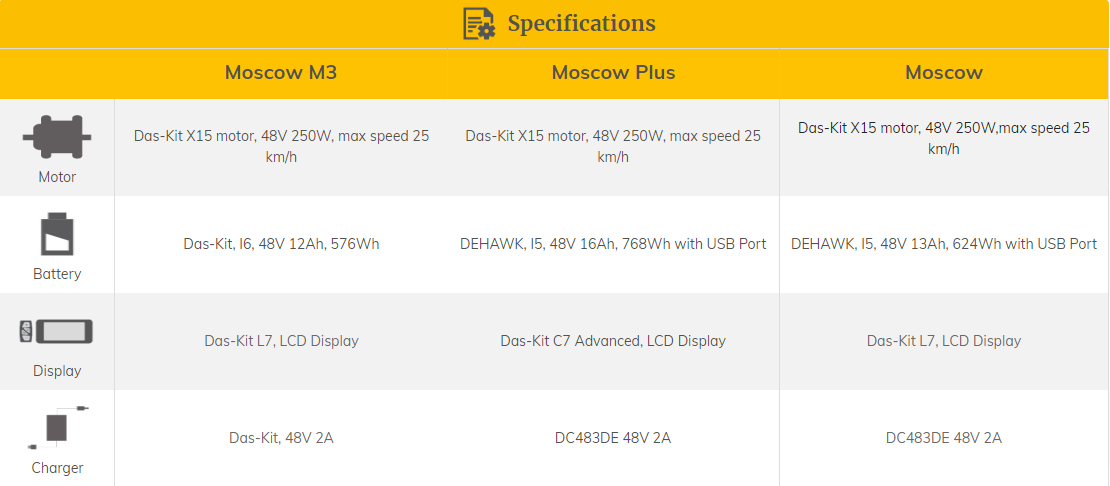Select the Moscow Plus column header

tap(614, 73)
